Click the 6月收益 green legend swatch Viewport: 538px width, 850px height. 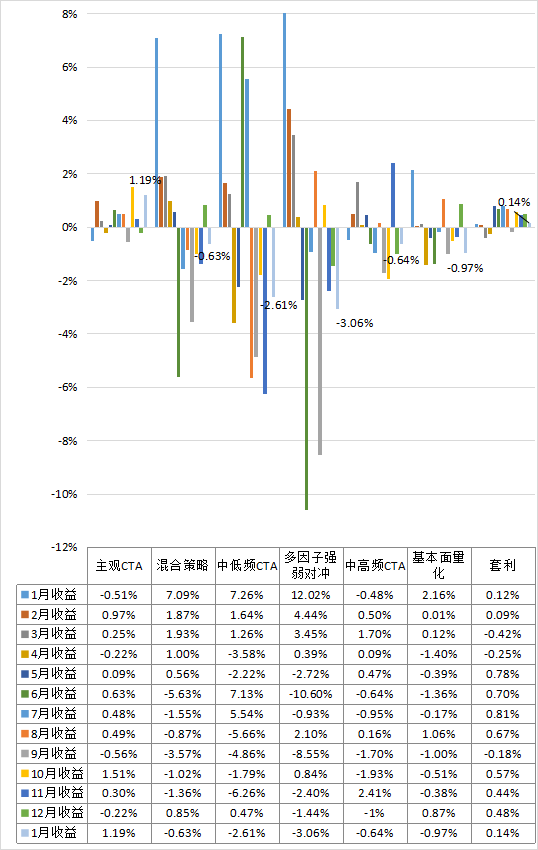coord(25,694)
